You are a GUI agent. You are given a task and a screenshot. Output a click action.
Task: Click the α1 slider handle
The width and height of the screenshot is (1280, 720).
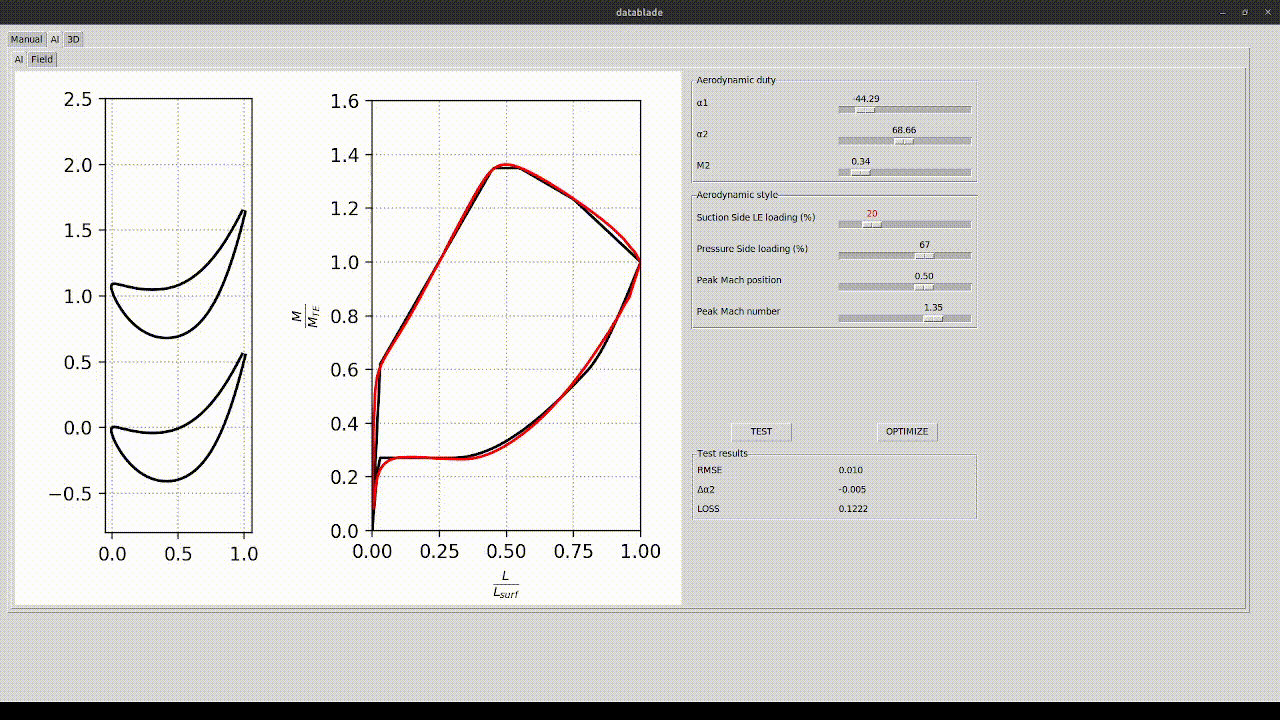[865, 110]
